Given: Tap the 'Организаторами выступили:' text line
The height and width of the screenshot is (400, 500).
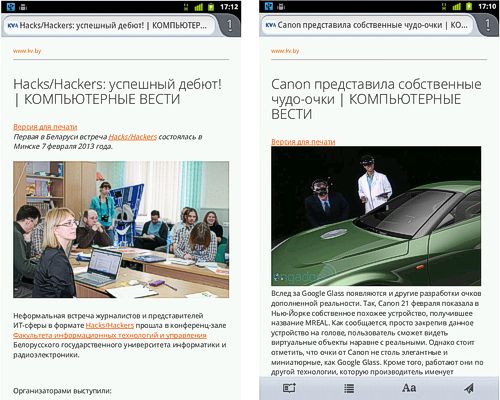Looking at the screenshot, I should [62, 391].
